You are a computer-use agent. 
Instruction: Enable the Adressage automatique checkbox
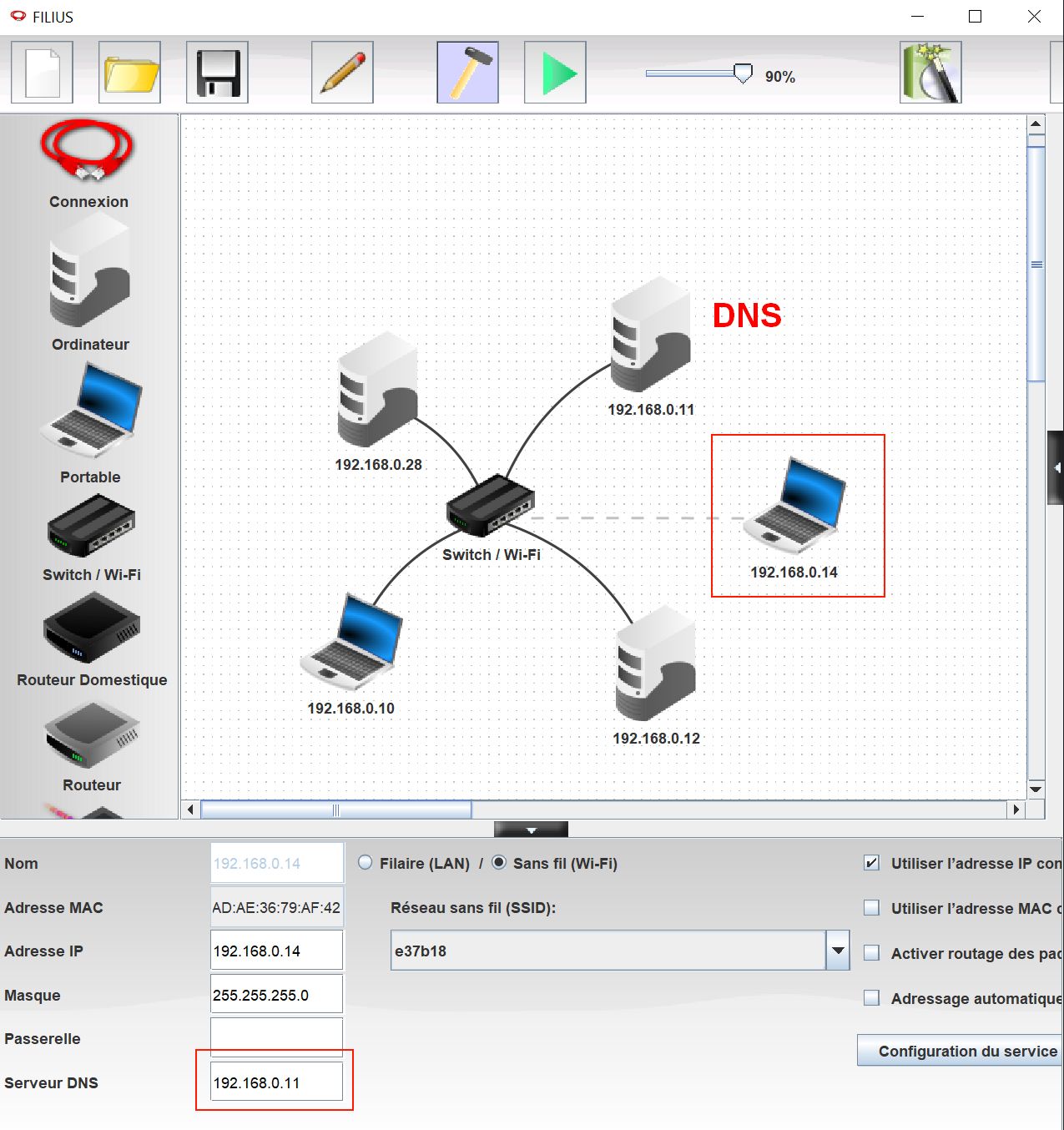pos(871,998)
